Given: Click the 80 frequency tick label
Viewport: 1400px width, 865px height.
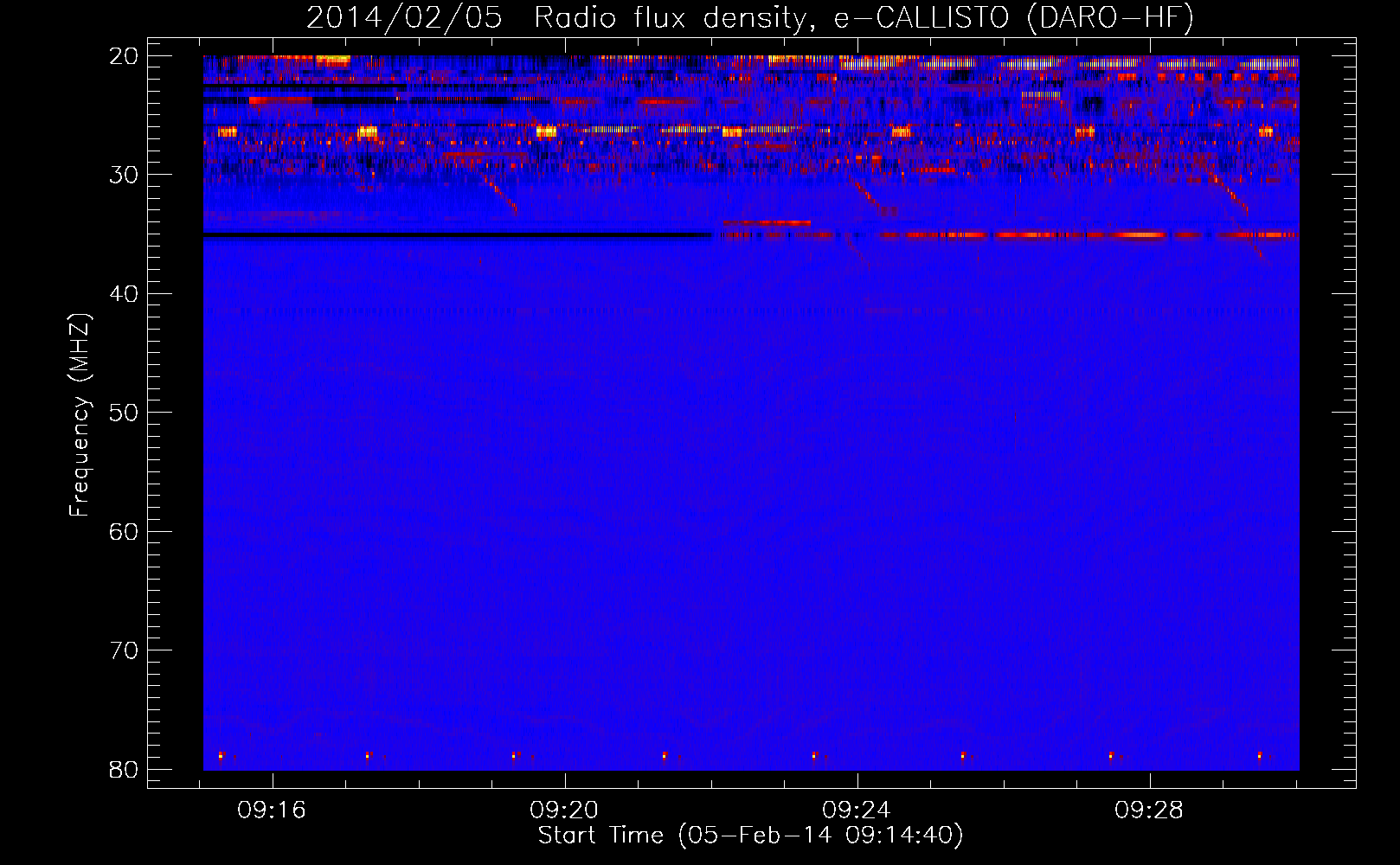Looking at the screenshot, I should point(124,770).
